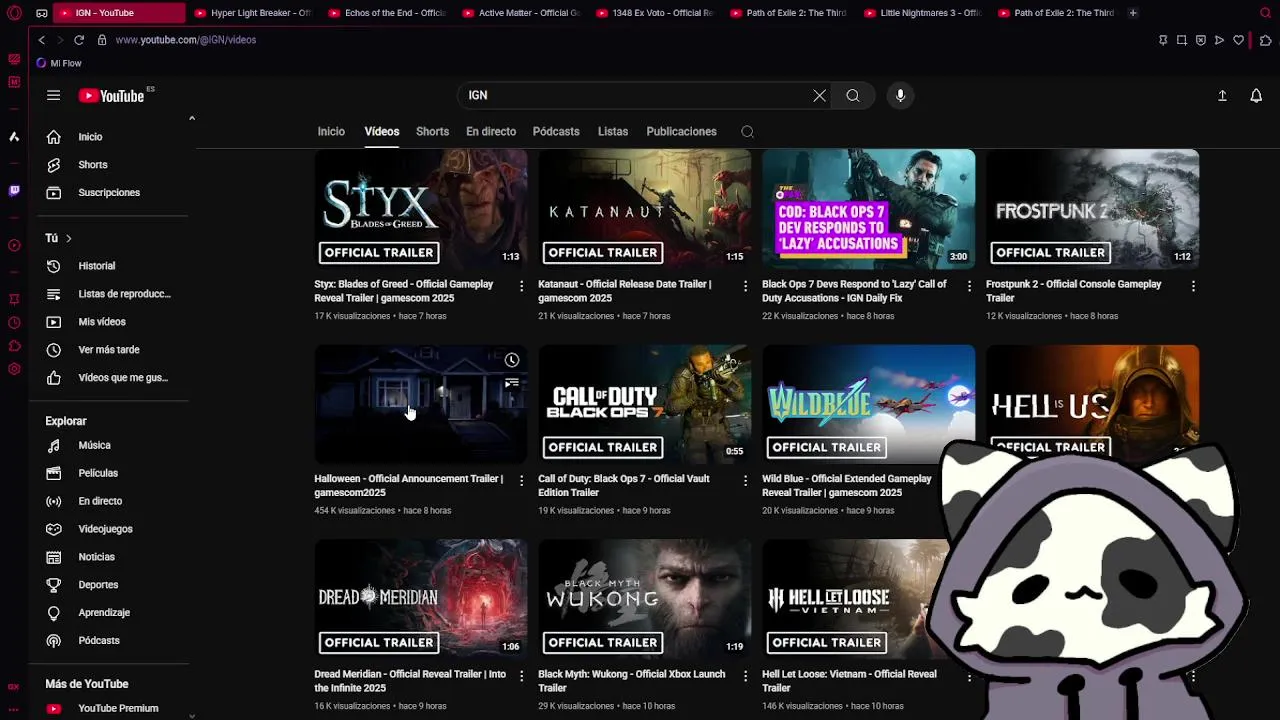Open the tab islands workspace icon
The width and height of the screenshot is (1280, 720).
coord(41,13)
